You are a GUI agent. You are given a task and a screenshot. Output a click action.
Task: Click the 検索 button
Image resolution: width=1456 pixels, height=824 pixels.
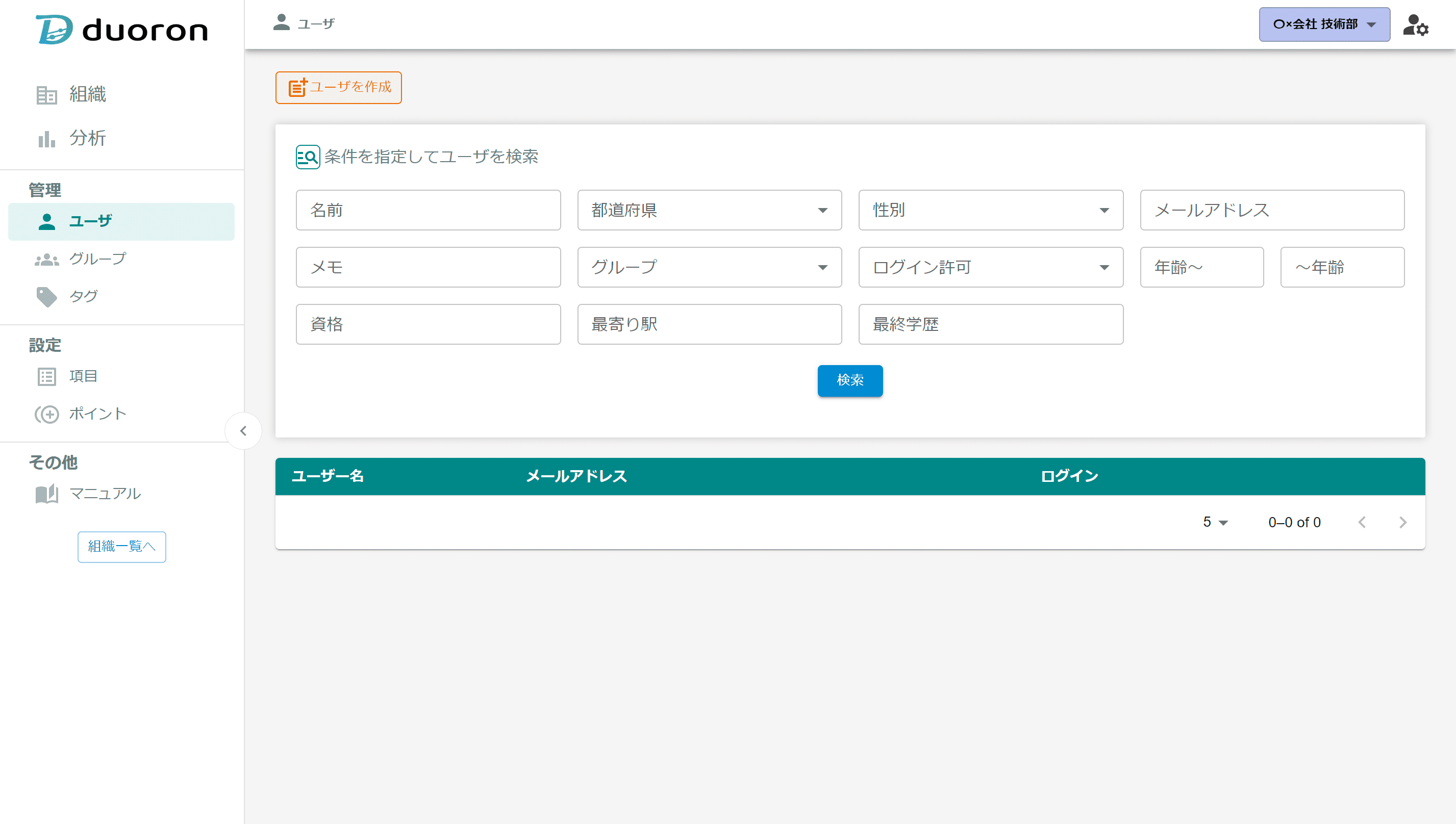[850, 380]
